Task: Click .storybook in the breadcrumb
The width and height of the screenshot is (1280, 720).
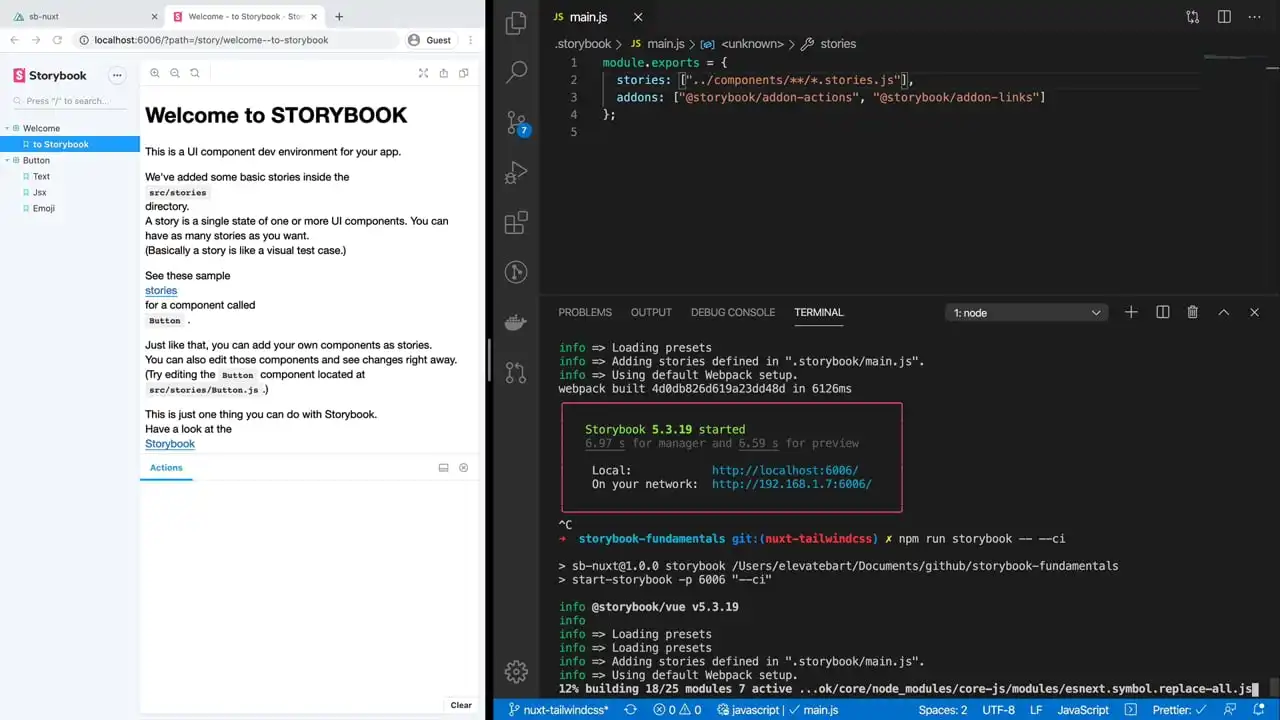Action: tap(583, 44)
